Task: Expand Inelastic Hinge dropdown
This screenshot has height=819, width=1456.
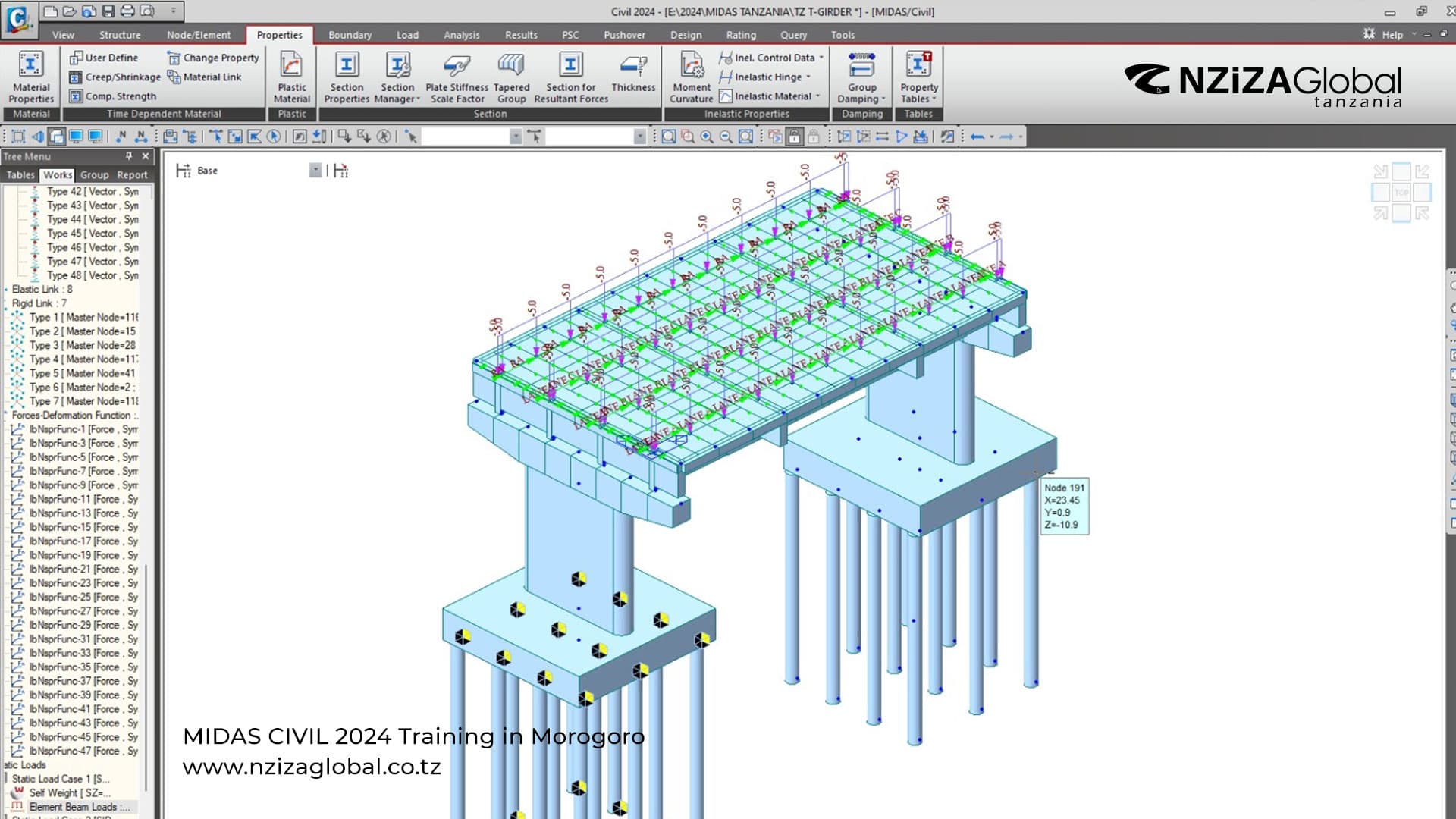Action: click(808, 77)
